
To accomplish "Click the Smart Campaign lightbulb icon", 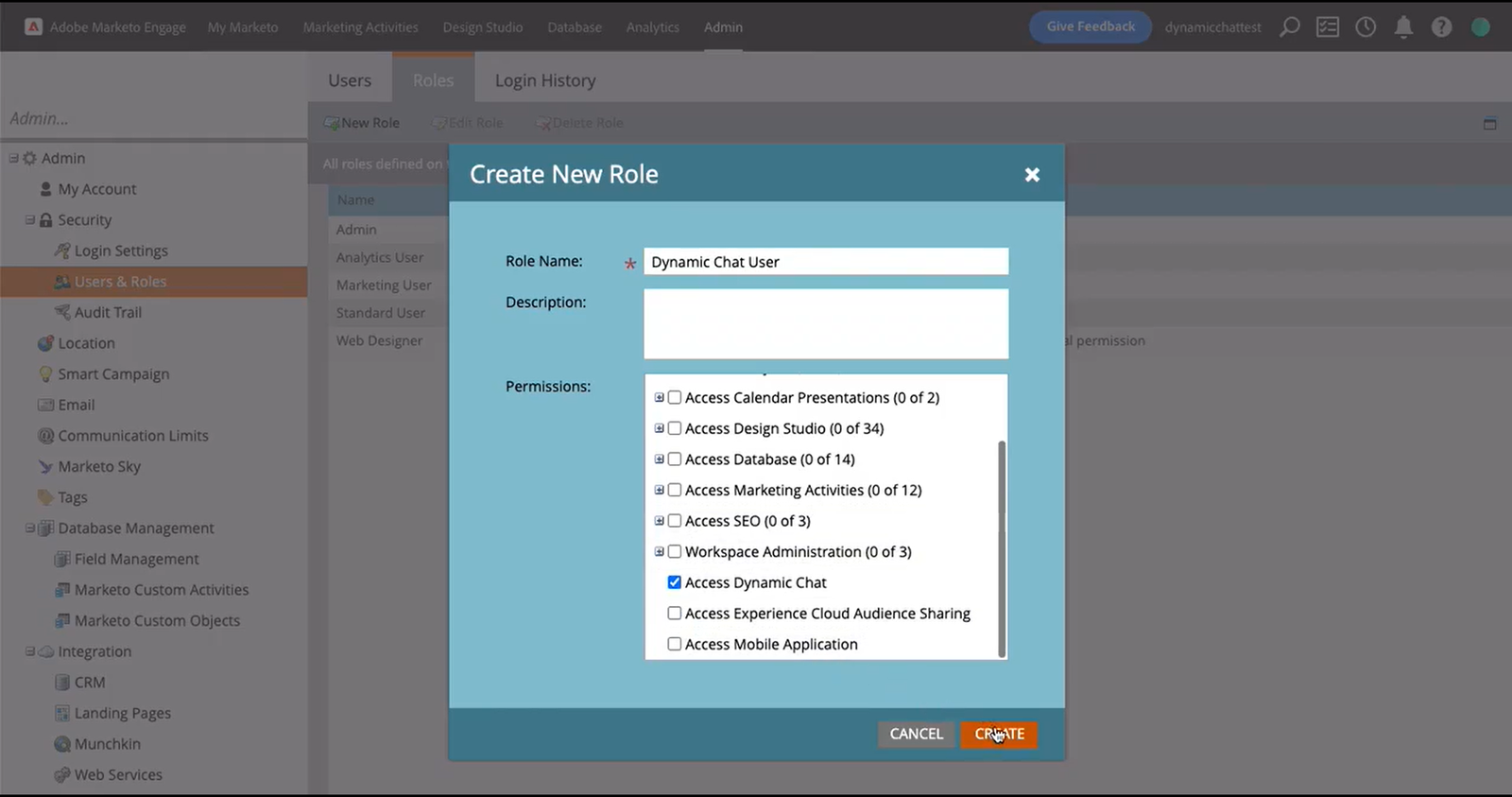I will coord(45,374).
